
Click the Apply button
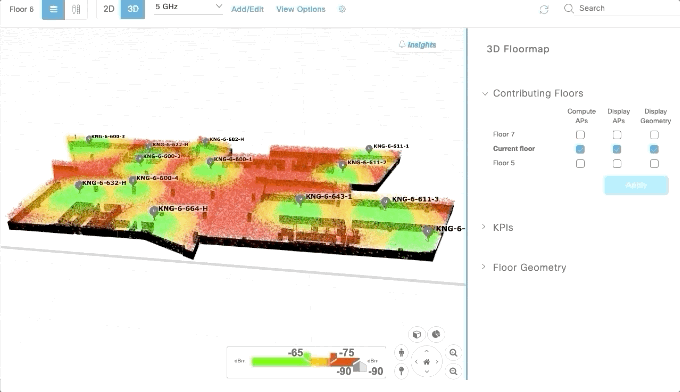point(636,185)
